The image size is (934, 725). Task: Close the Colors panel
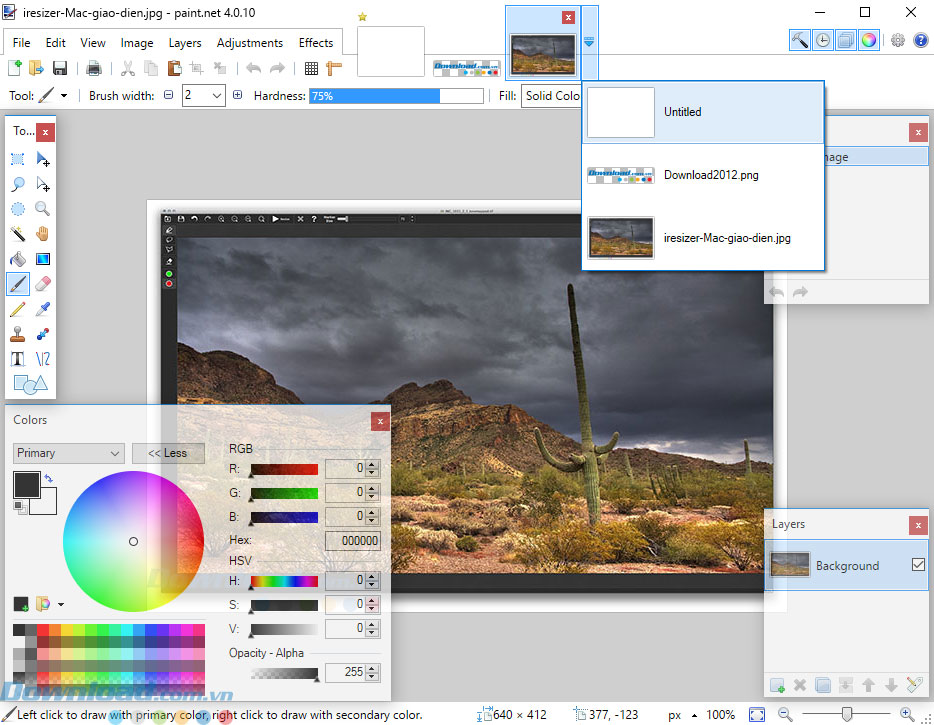point(380,422)
